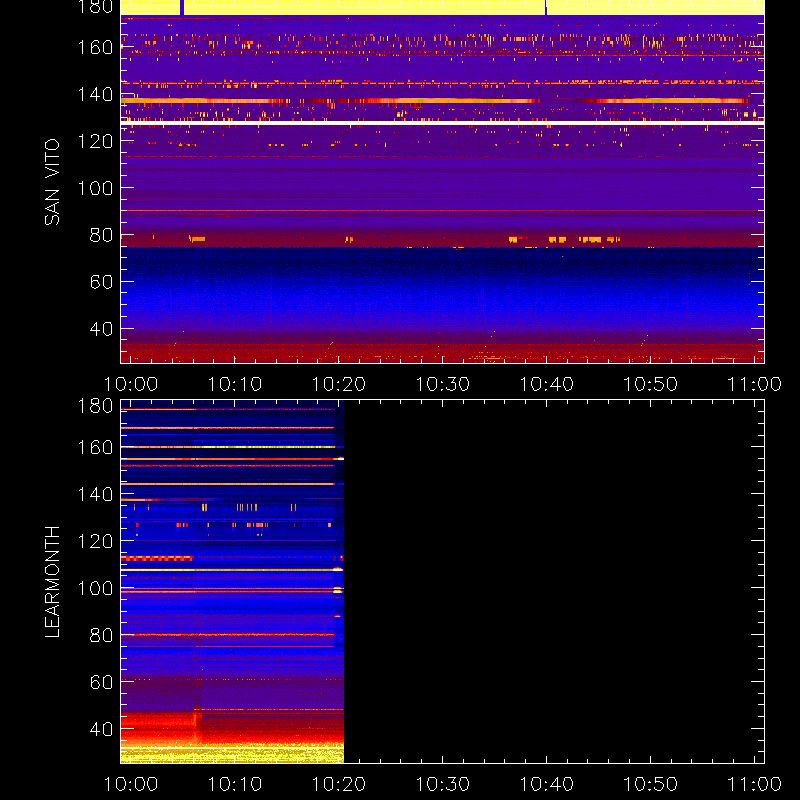Viewport: 800px width, 800px height.
Task: Select the 140 tick label on San Vito axis
Action: 95,94
